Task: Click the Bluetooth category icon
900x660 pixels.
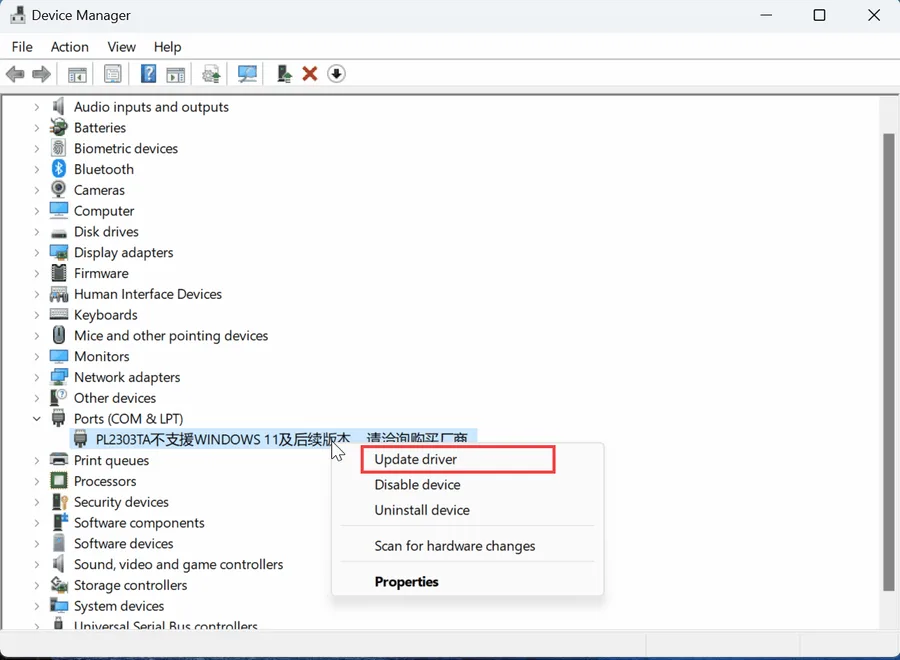Action: [59, 169]
